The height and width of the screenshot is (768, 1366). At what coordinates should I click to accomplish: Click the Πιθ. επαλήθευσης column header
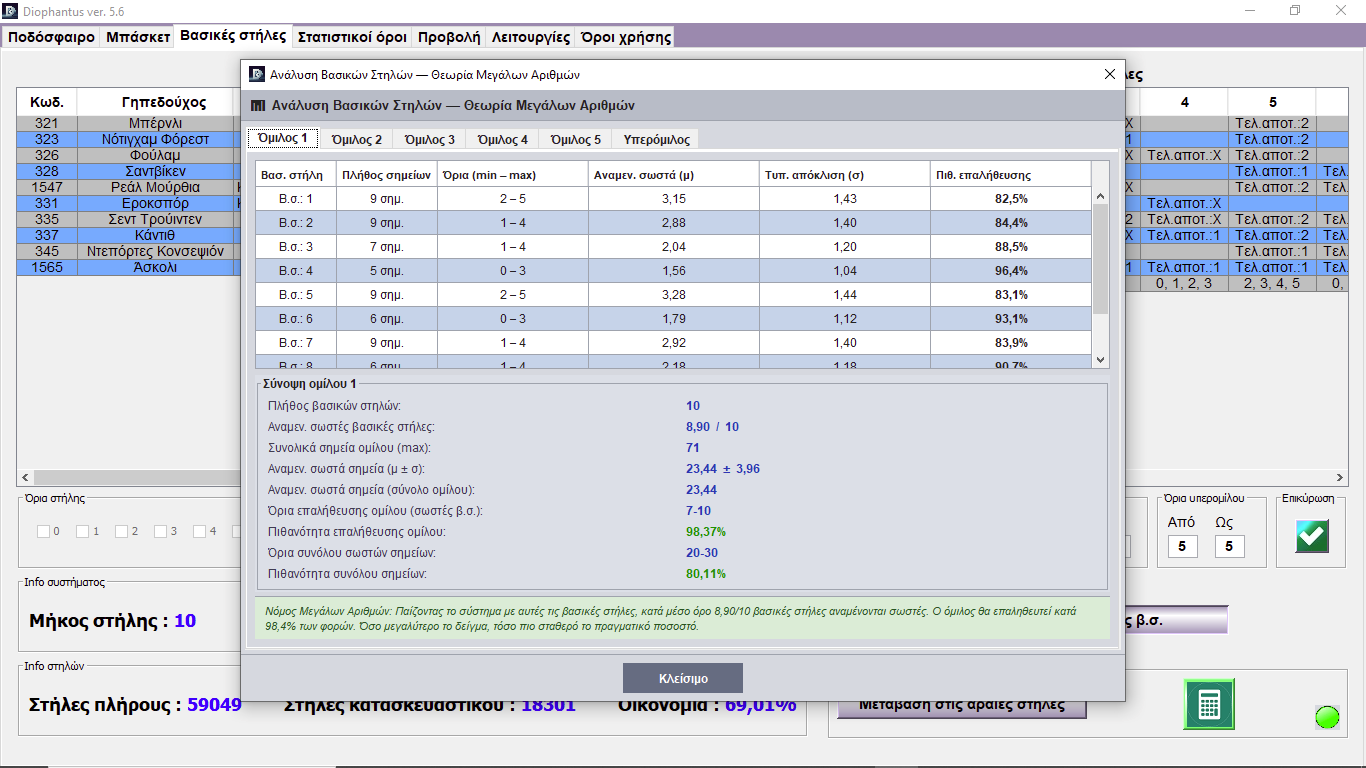click(x=1010, y=174)
